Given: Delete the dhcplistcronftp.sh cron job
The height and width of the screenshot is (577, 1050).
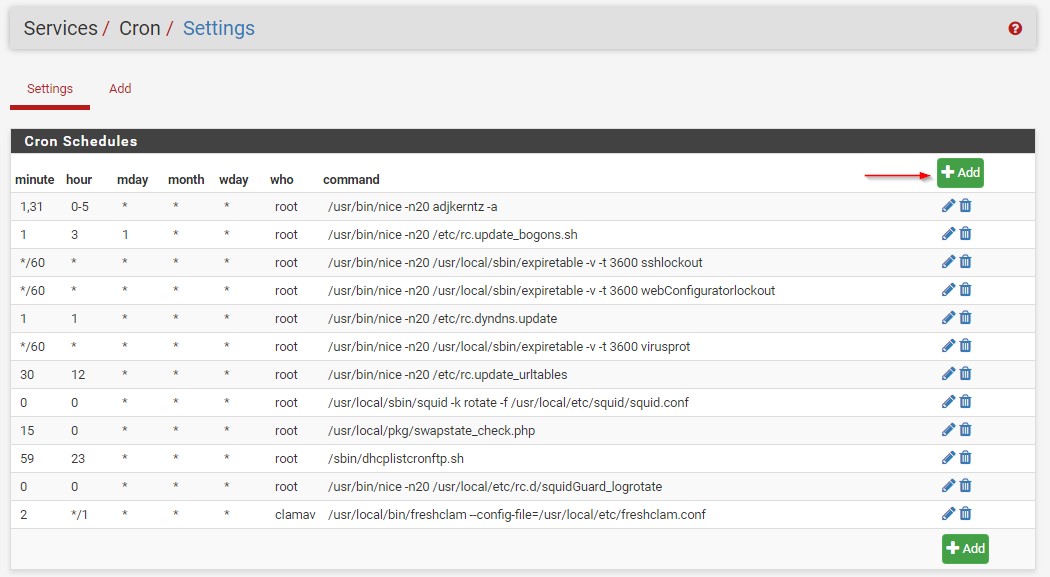Looking at the screenshot, I should 966,458.
